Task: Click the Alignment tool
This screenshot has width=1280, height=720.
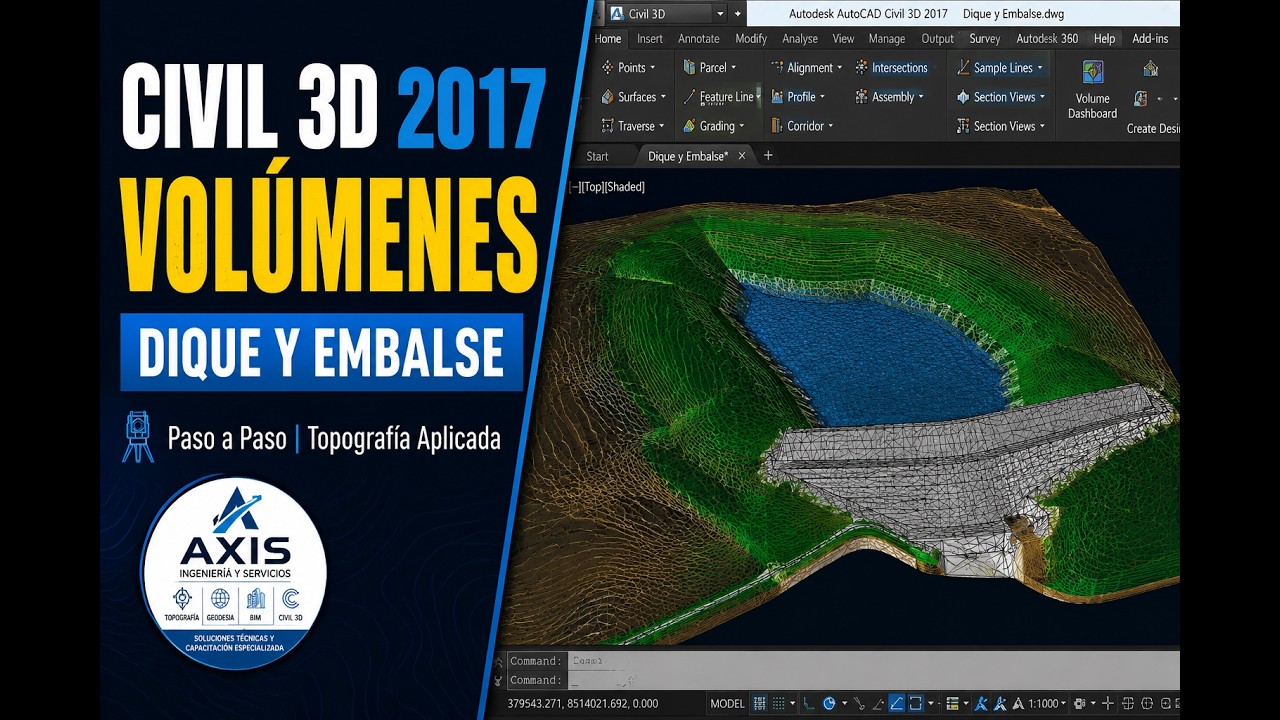Action: tap(807, 68)
